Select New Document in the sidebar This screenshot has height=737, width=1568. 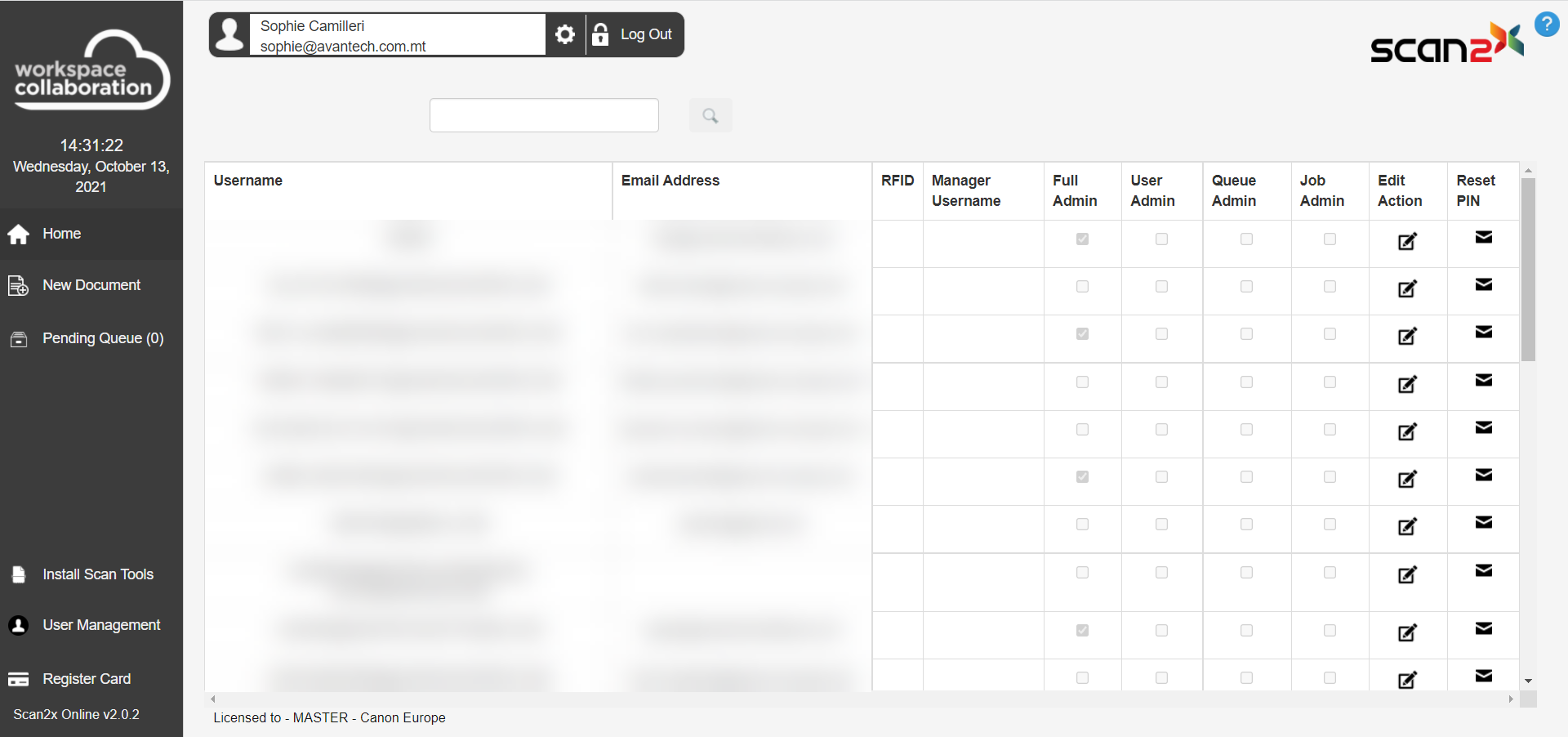91,285
